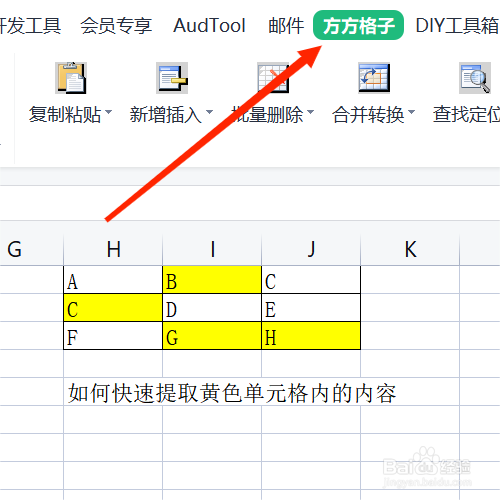This screenshot has width=500, height=500.
Task: Select the cell containing A
Action: (113, 280)
